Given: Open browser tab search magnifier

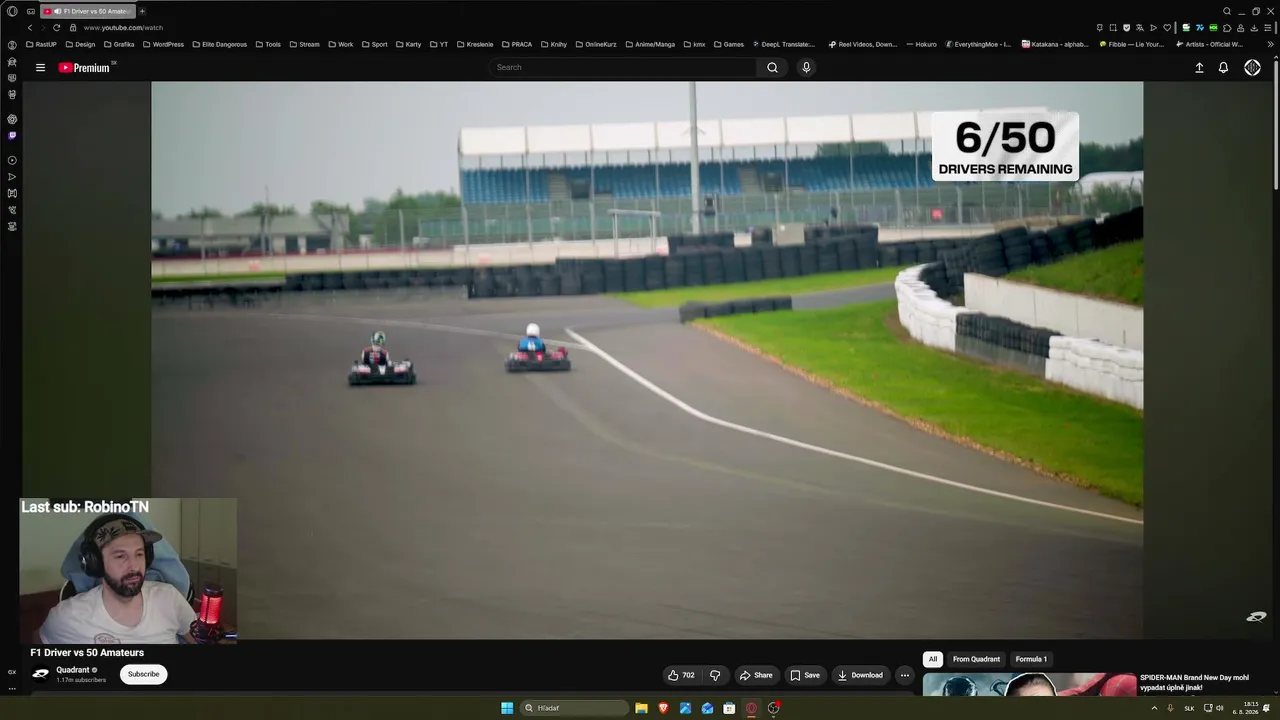Looking at the screenshot, I should tap(1227, 11).
